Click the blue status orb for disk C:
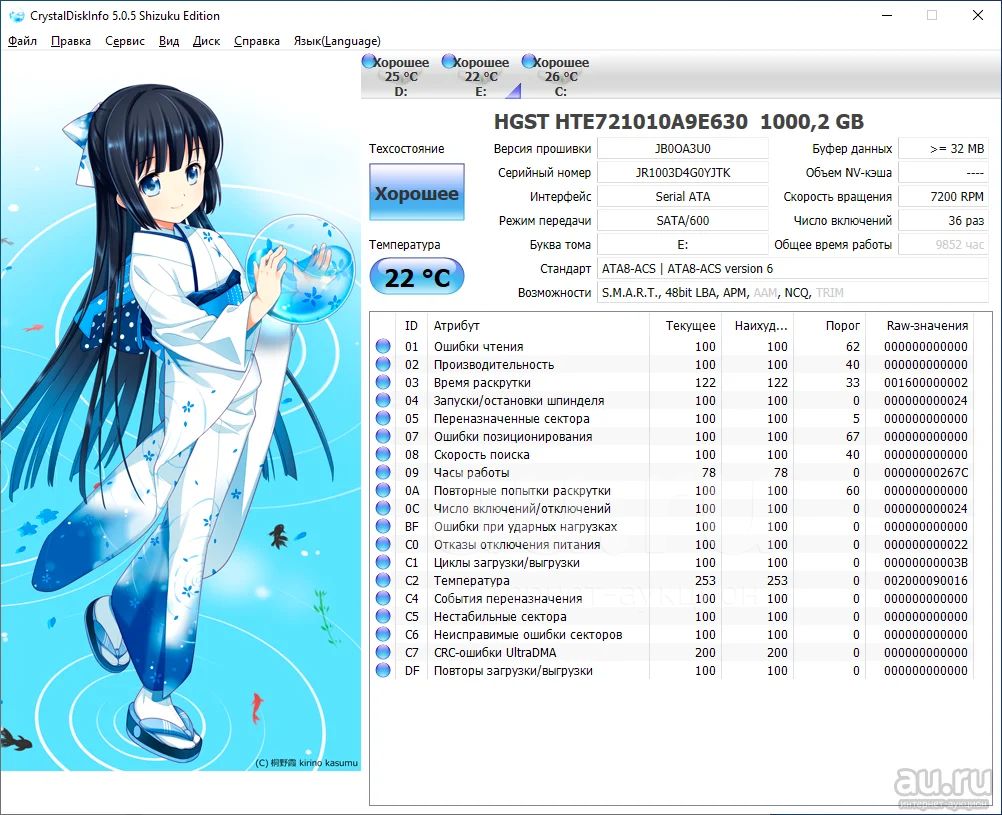Screen dimensions: 1002x815 click(x=528, y=61)
